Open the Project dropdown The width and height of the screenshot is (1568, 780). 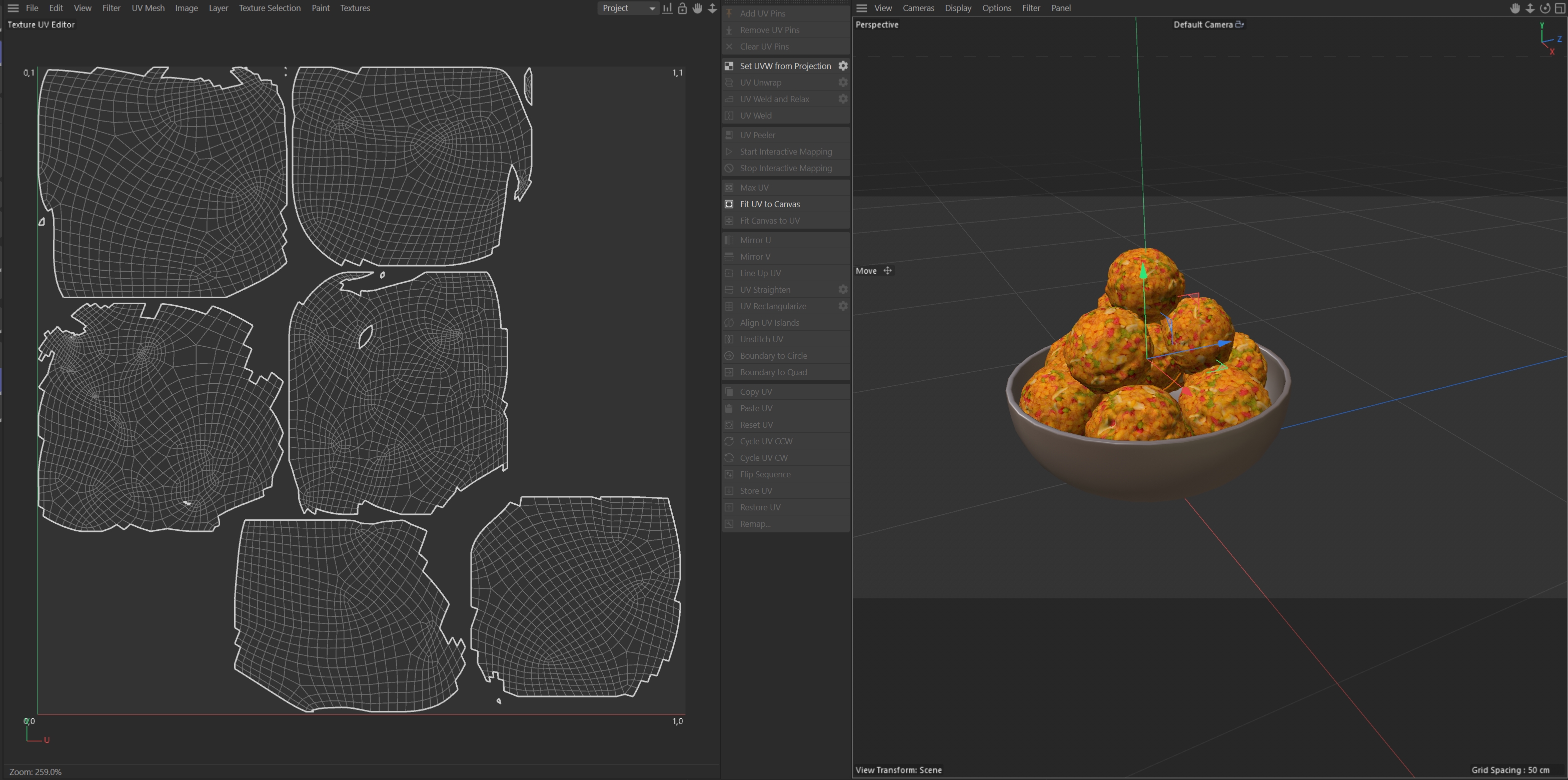coord(628,8)
